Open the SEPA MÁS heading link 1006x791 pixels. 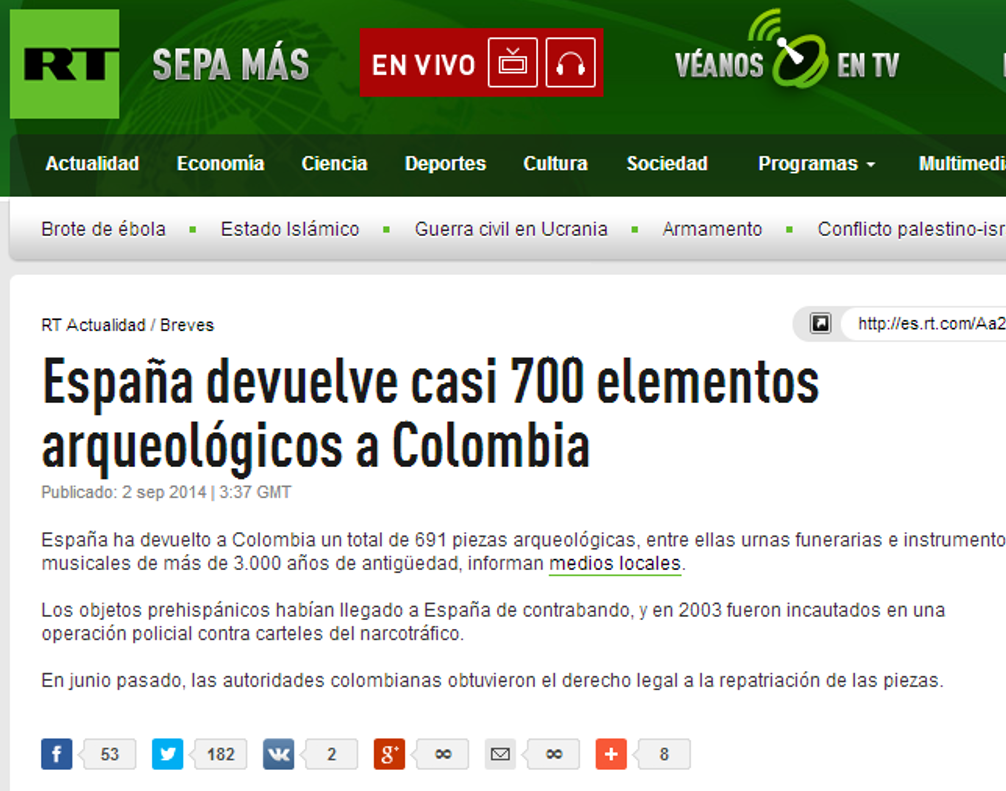pos(231,65)
